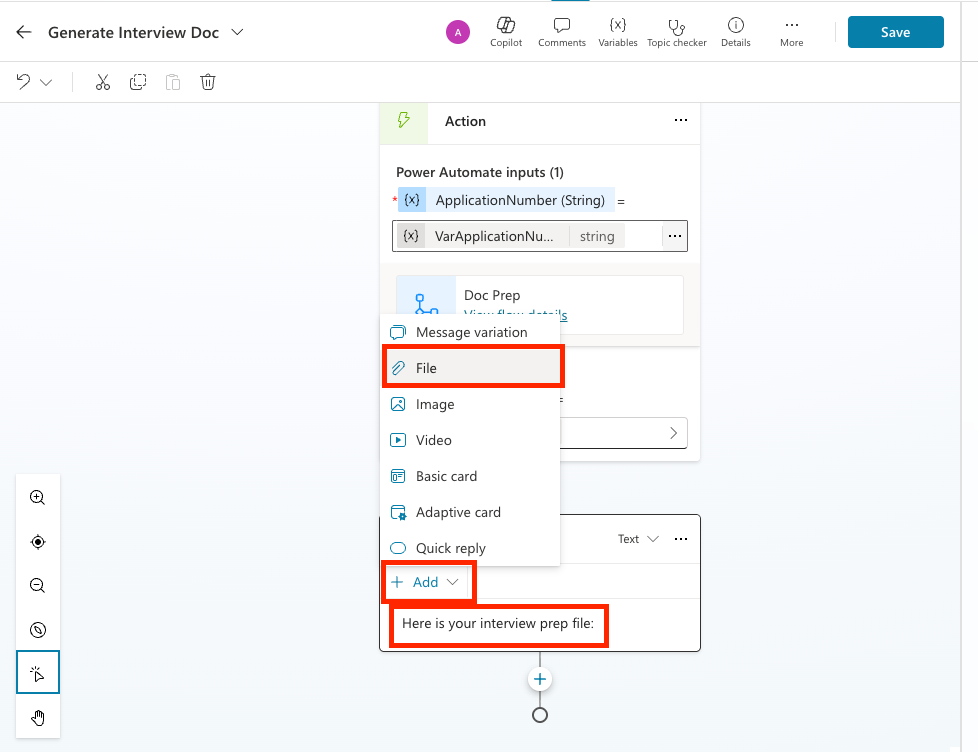This screenshot has height=752, width=978.
Task: Click the plus button to add node
Action: pyautogui.click(x=540, y=679)
